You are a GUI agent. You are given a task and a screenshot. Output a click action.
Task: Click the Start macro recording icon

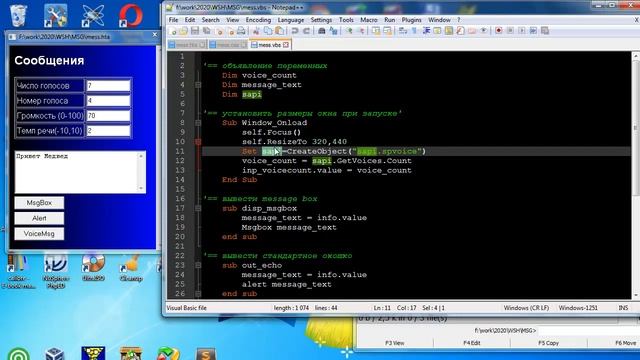[x=498, y=31]
